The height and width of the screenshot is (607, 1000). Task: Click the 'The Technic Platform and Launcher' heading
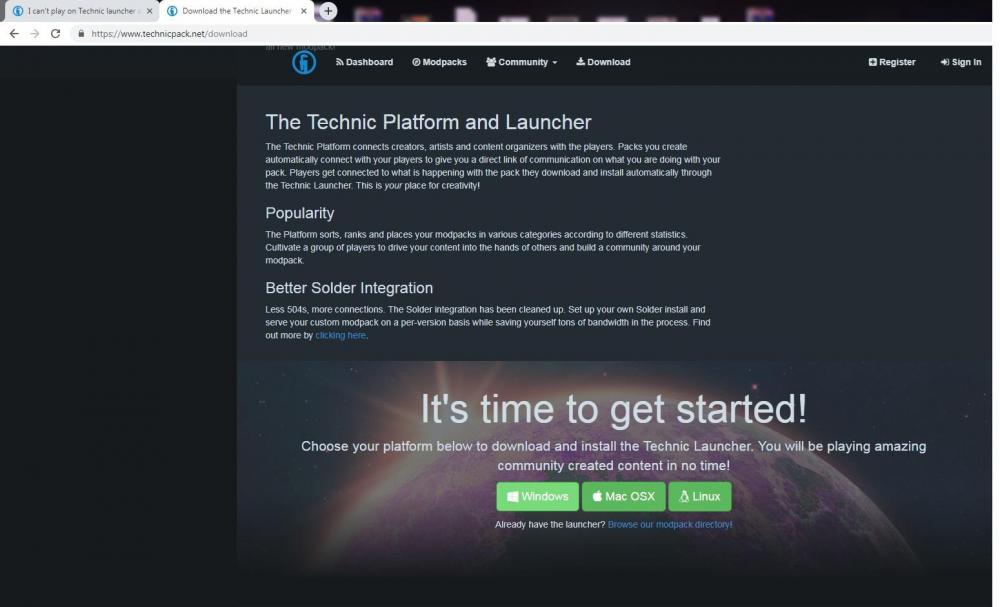click(x=429, y=122)
